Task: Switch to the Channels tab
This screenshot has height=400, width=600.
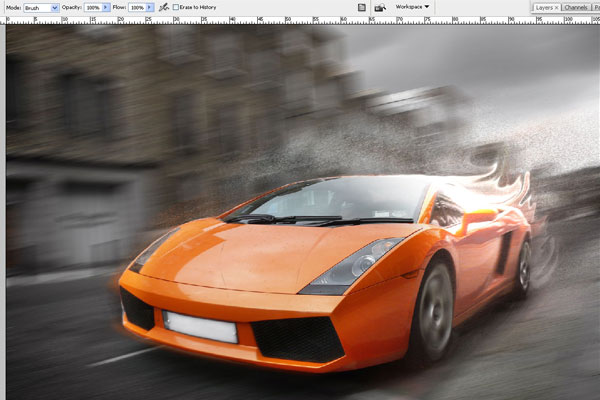Action: point(576,8)
